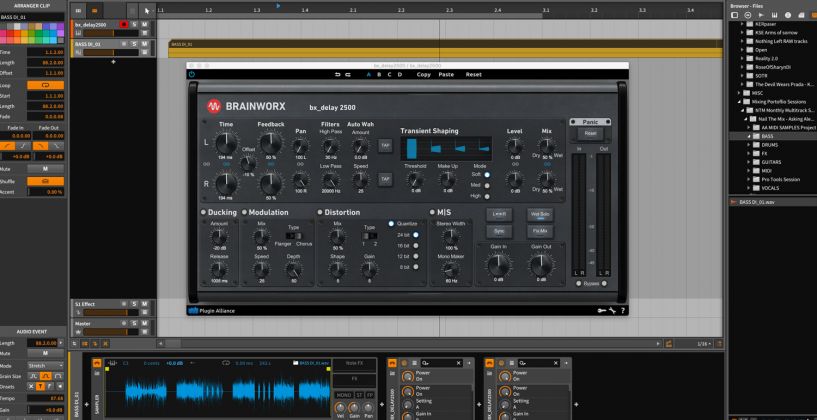Enable the Distortion section

[x=320, y=212]
